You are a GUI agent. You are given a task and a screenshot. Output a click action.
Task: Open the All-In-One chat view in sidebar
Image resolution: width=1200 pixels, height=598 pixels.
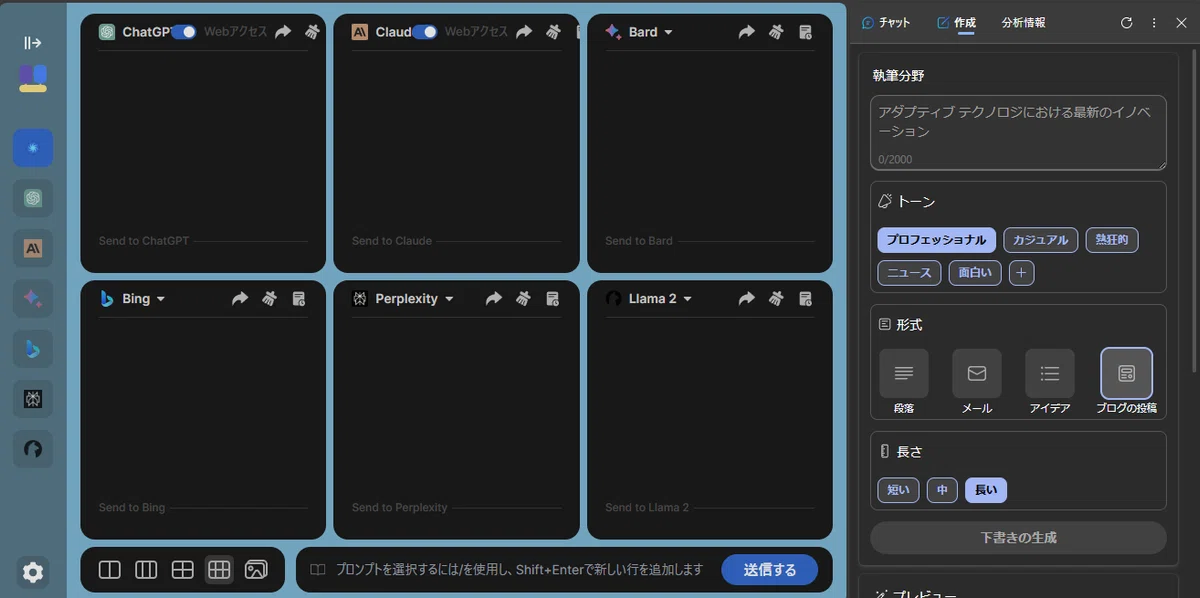click(x=33, y=148)
